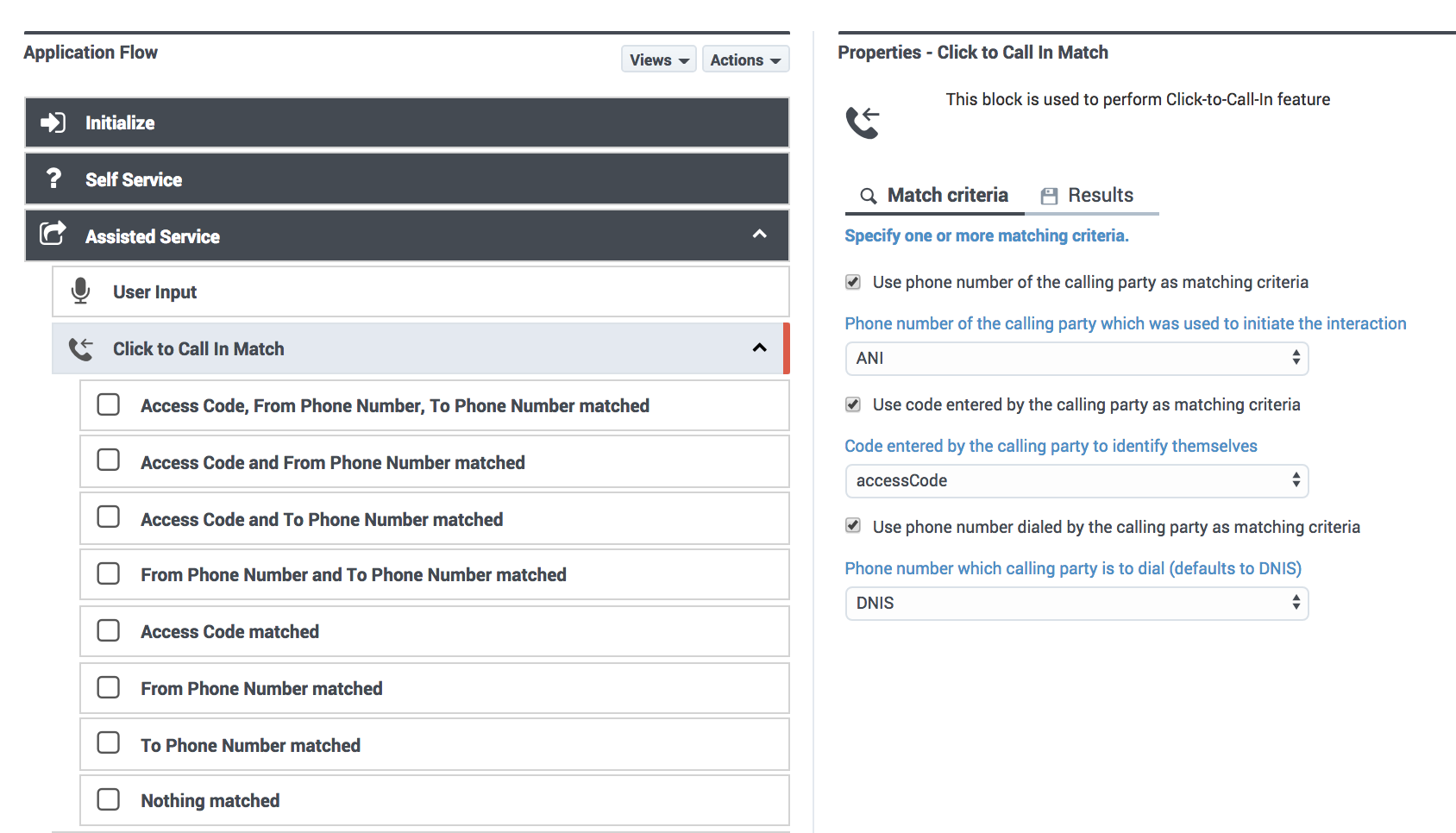Untick Use code entered by the calling party checkbox
The width and height of the screenshot is (1456, 833).
click(853, 404)
